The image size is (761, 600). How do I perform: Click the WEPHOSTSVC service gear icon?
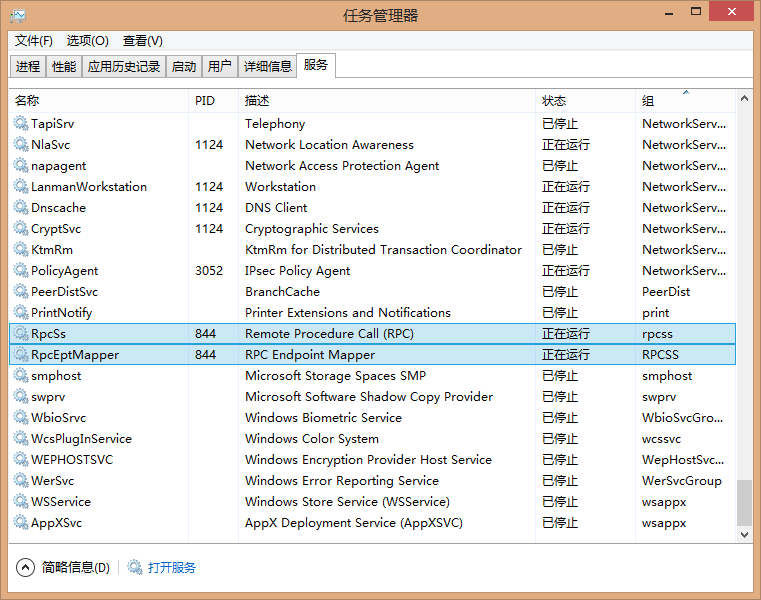21,460
